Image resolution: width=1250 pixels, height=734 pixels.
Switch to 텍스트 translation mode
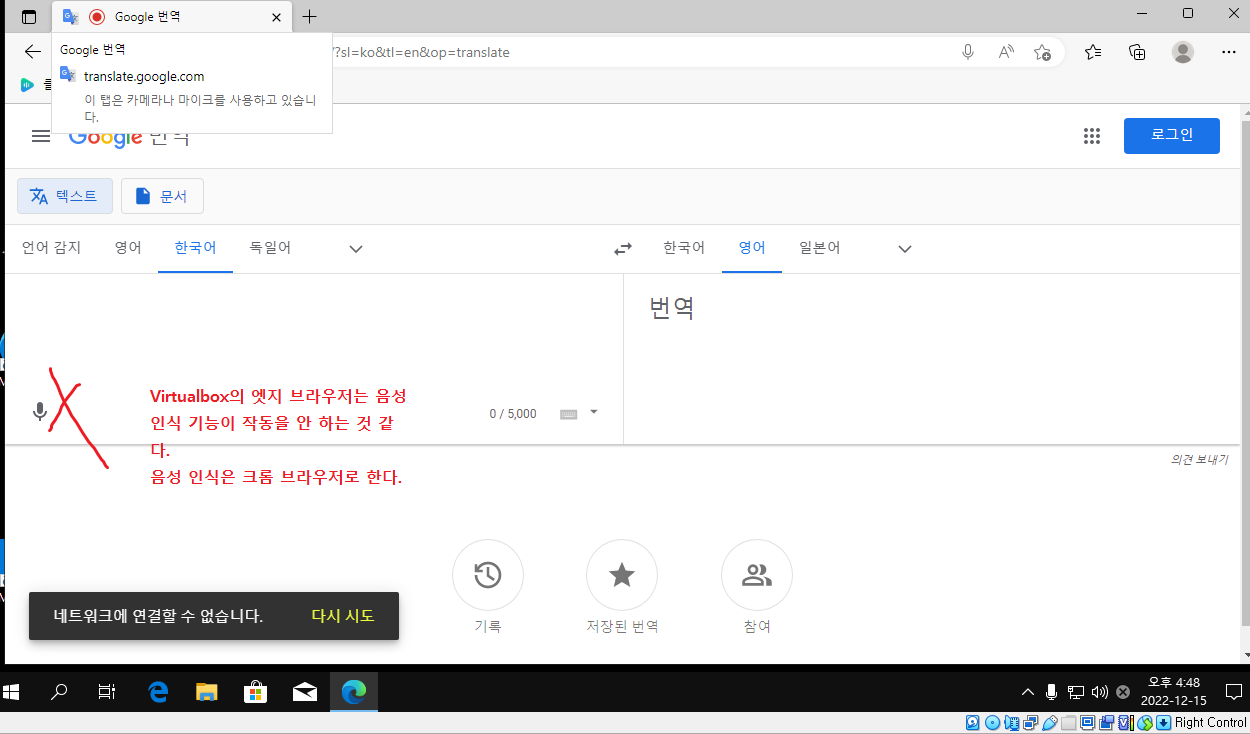[x=65, y=196]
